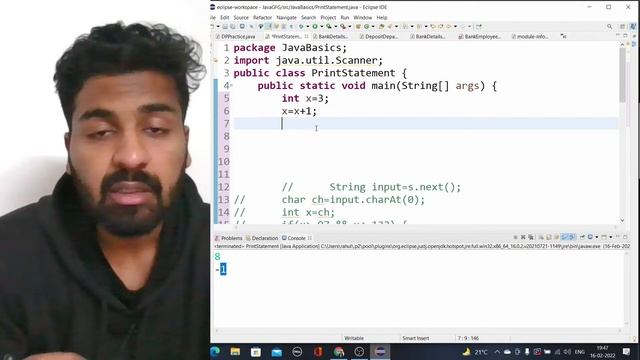640x360 pixels.
Task: Click the cursor position '7 : 9 : 146' in status bar
Action: pos(469,338)
